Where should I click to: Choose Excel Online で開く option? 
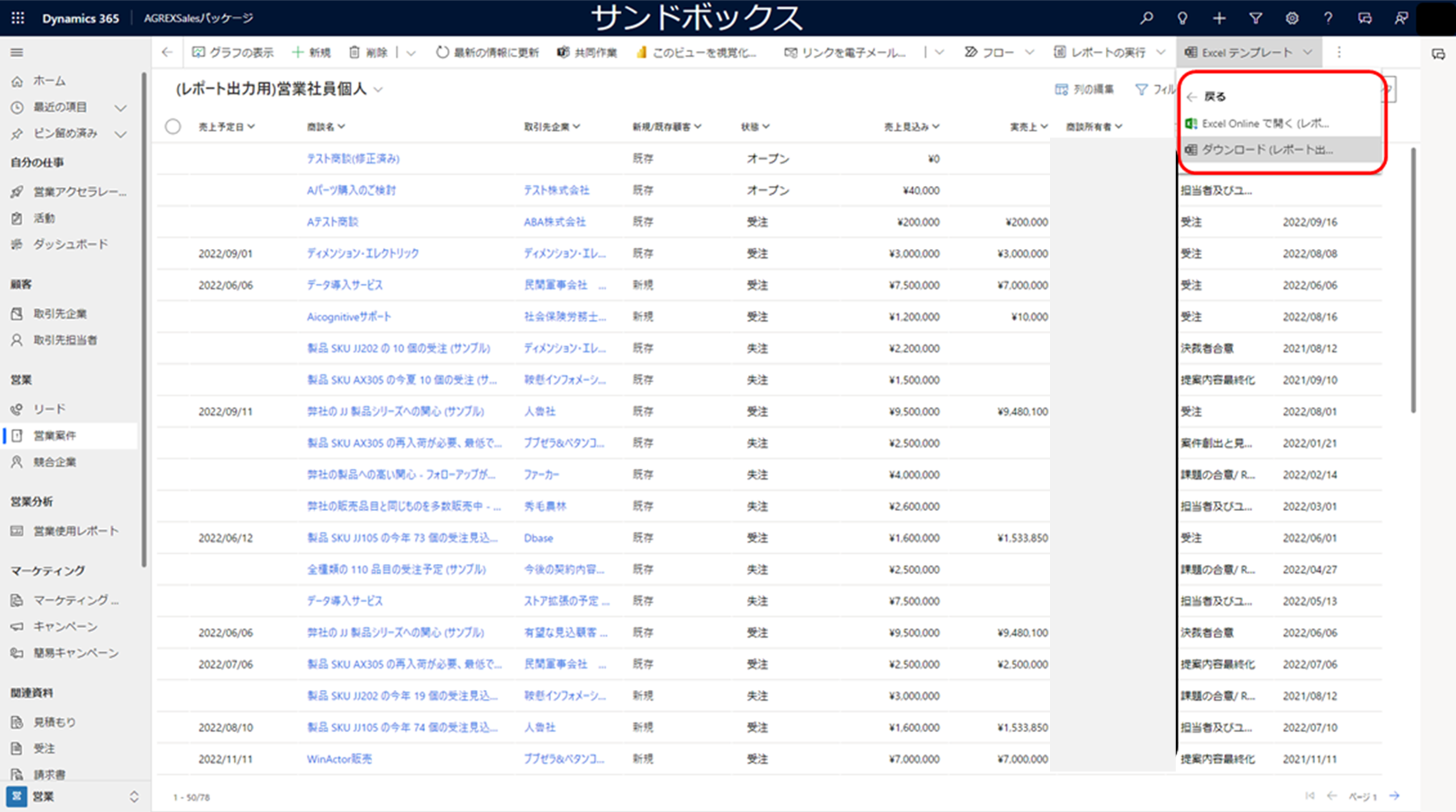[1281, 123]
